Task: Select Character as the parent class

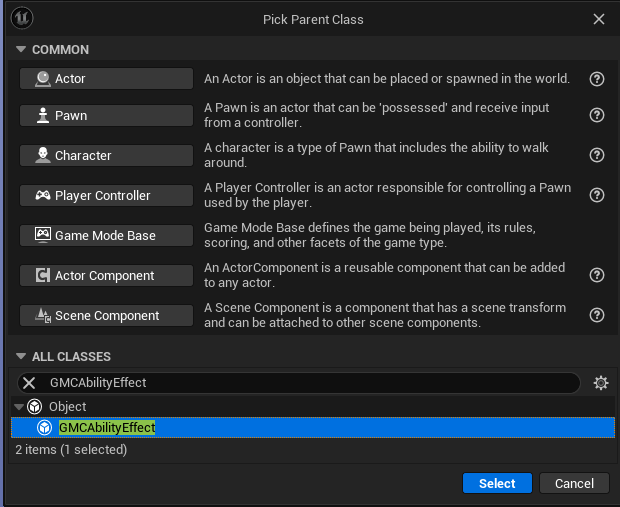Action: 106,155
